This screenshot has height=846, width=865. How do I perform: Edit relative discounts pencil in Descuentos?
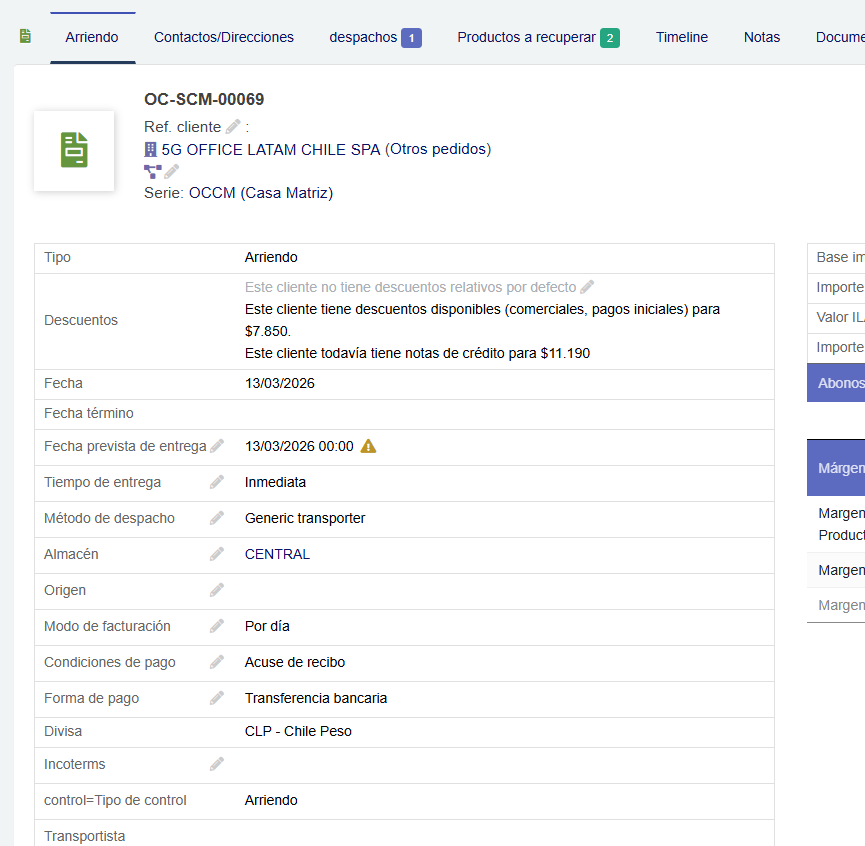tap(587, 287)
